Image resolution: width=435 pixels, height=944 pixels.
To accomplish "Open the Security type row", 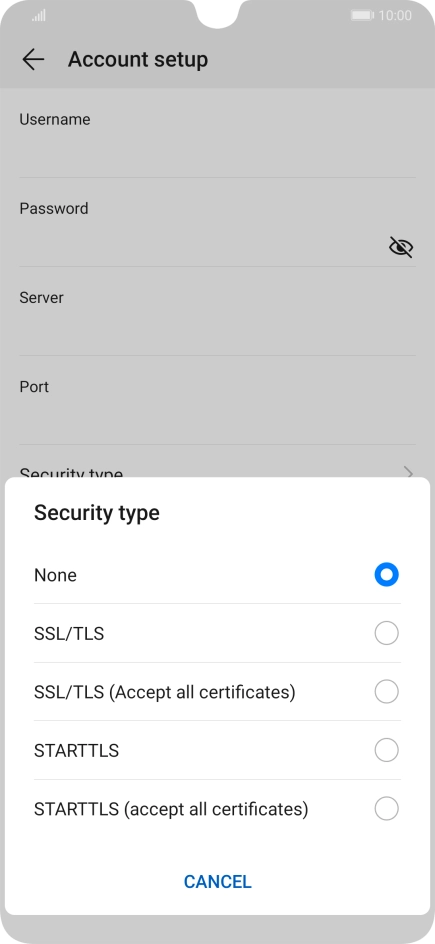I will 217,464.
